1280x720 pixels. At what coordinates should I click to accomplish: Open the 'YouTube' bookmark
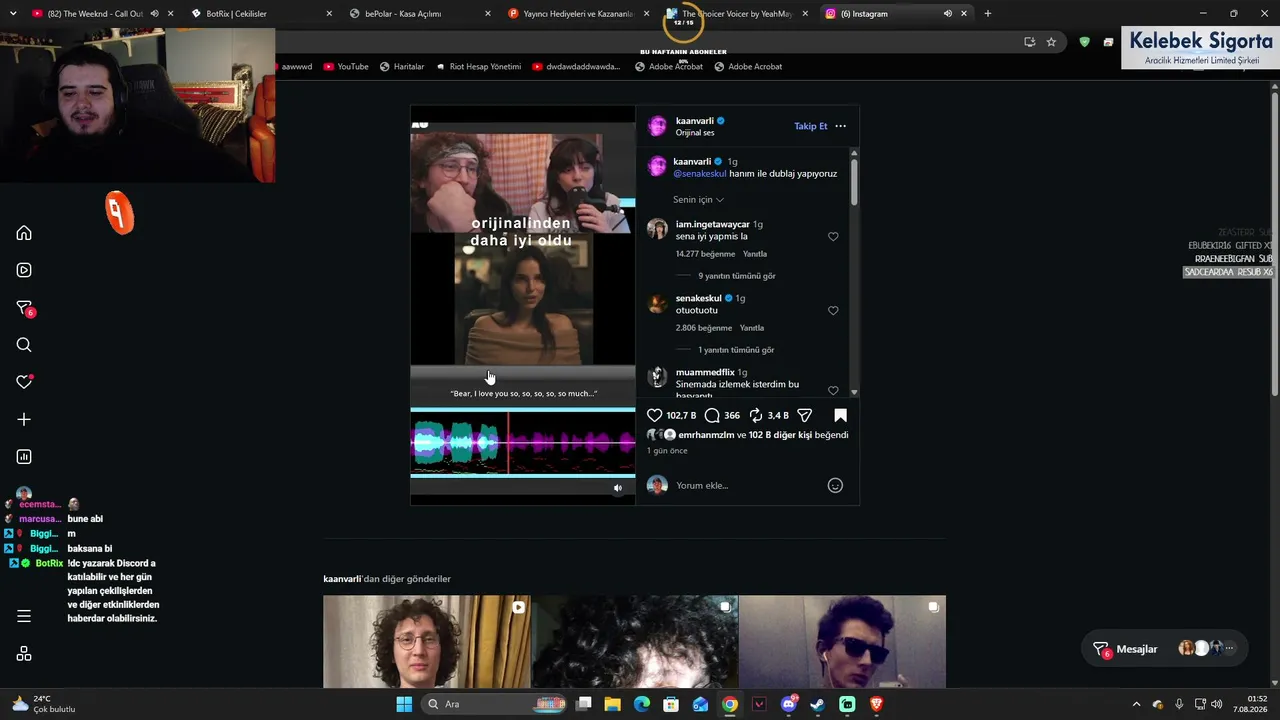345,67
